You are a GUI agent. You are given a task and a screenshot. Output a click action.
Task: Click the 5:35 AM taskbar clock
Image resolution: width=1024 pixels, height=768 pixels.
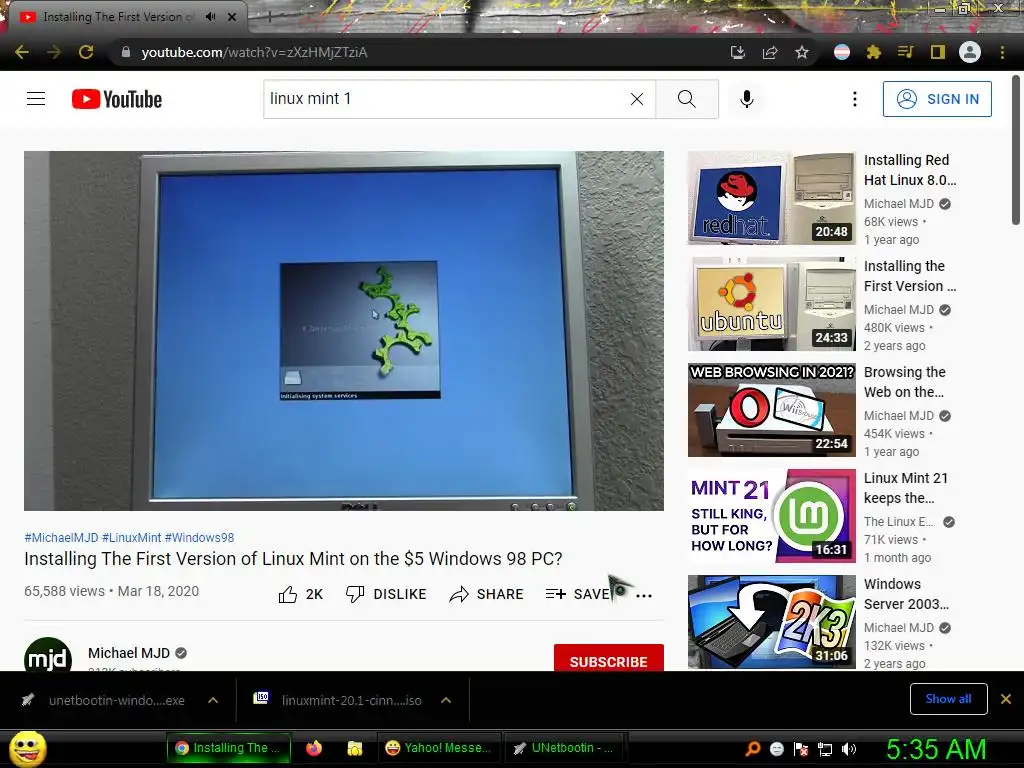[936, 749]
